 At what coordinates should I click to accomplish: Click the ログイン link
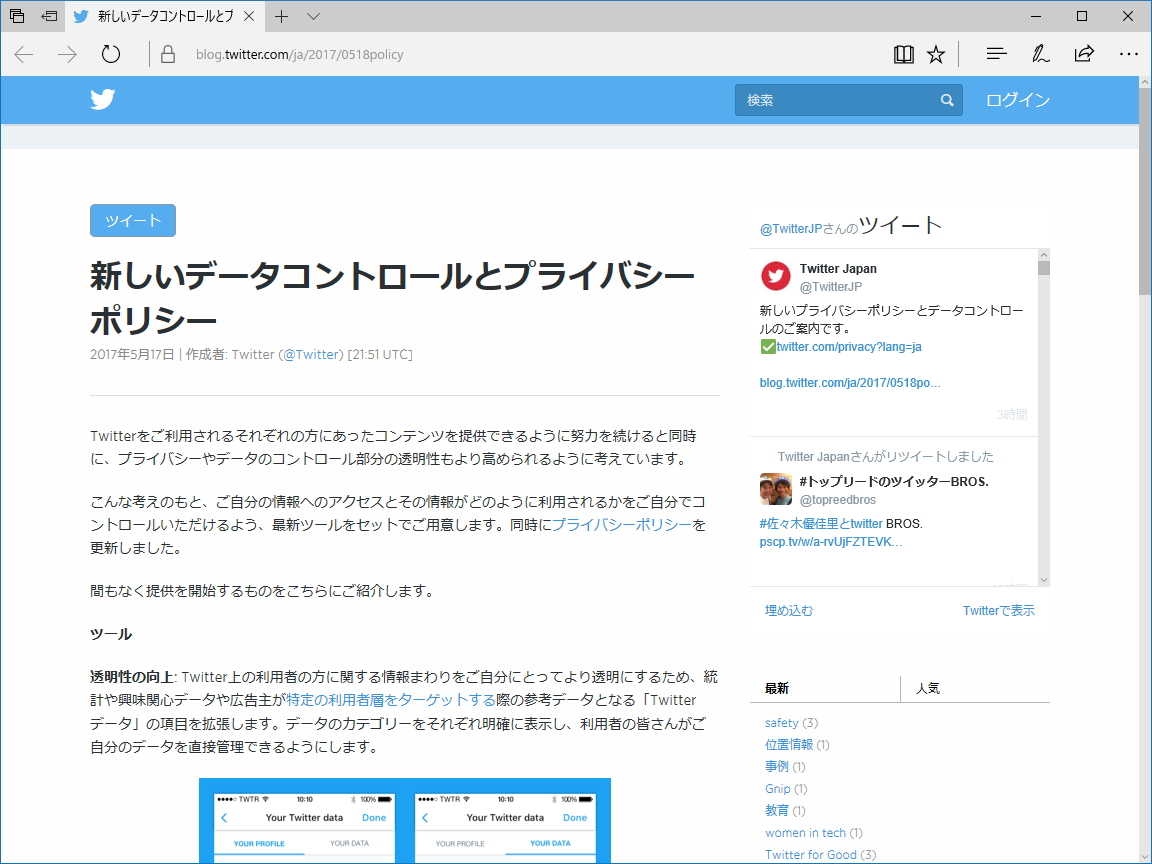click(x=1016, y=100)
